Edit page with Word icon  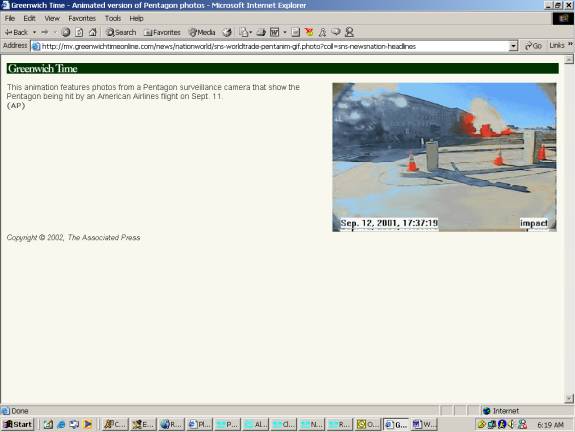tap(274, 32)
